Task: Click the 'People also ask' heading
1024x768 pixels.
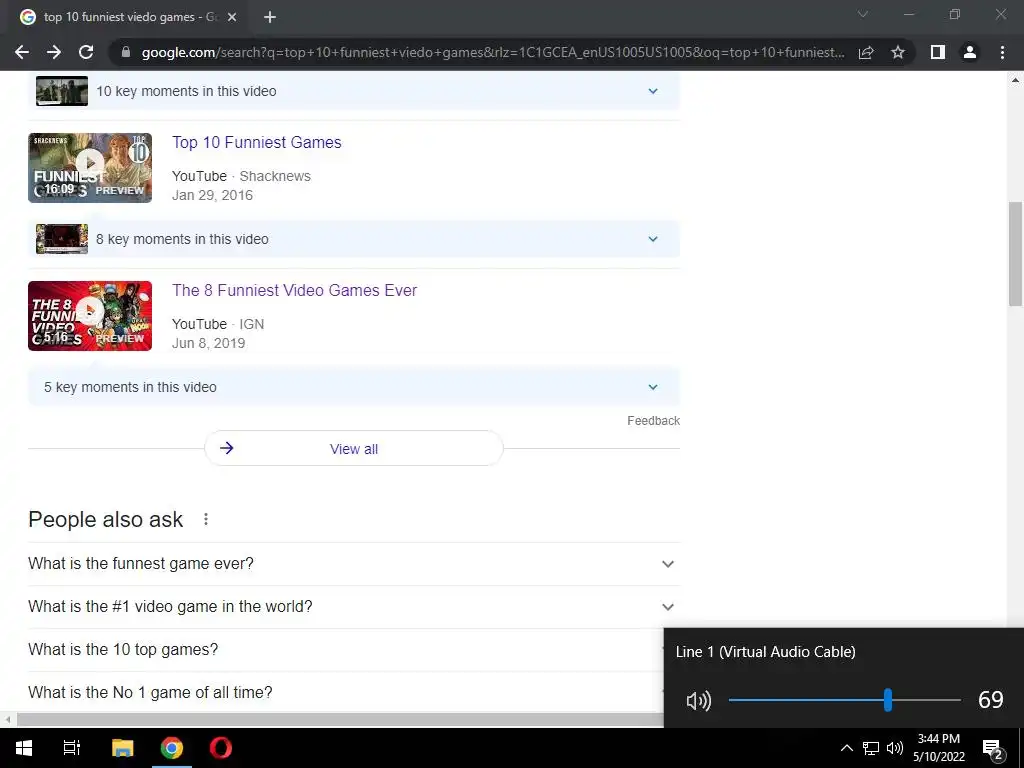Action: pos(106,520)
